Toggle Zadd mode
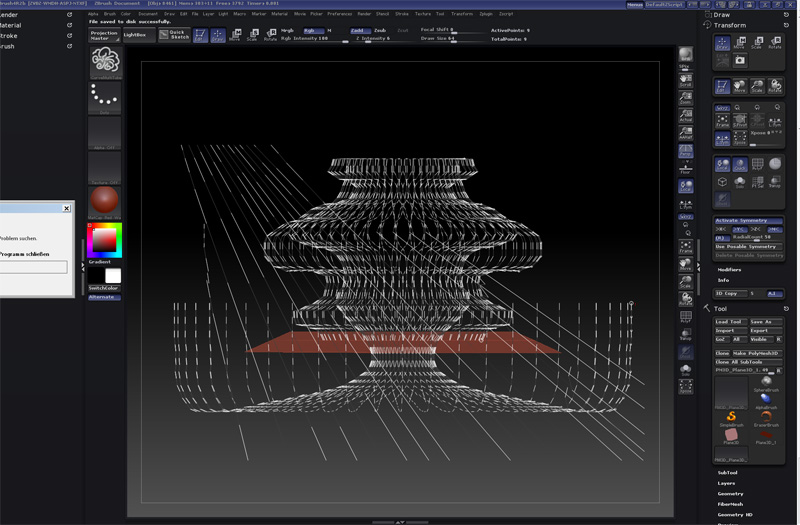This screenshot has height=525, width=800. (360, 31)
